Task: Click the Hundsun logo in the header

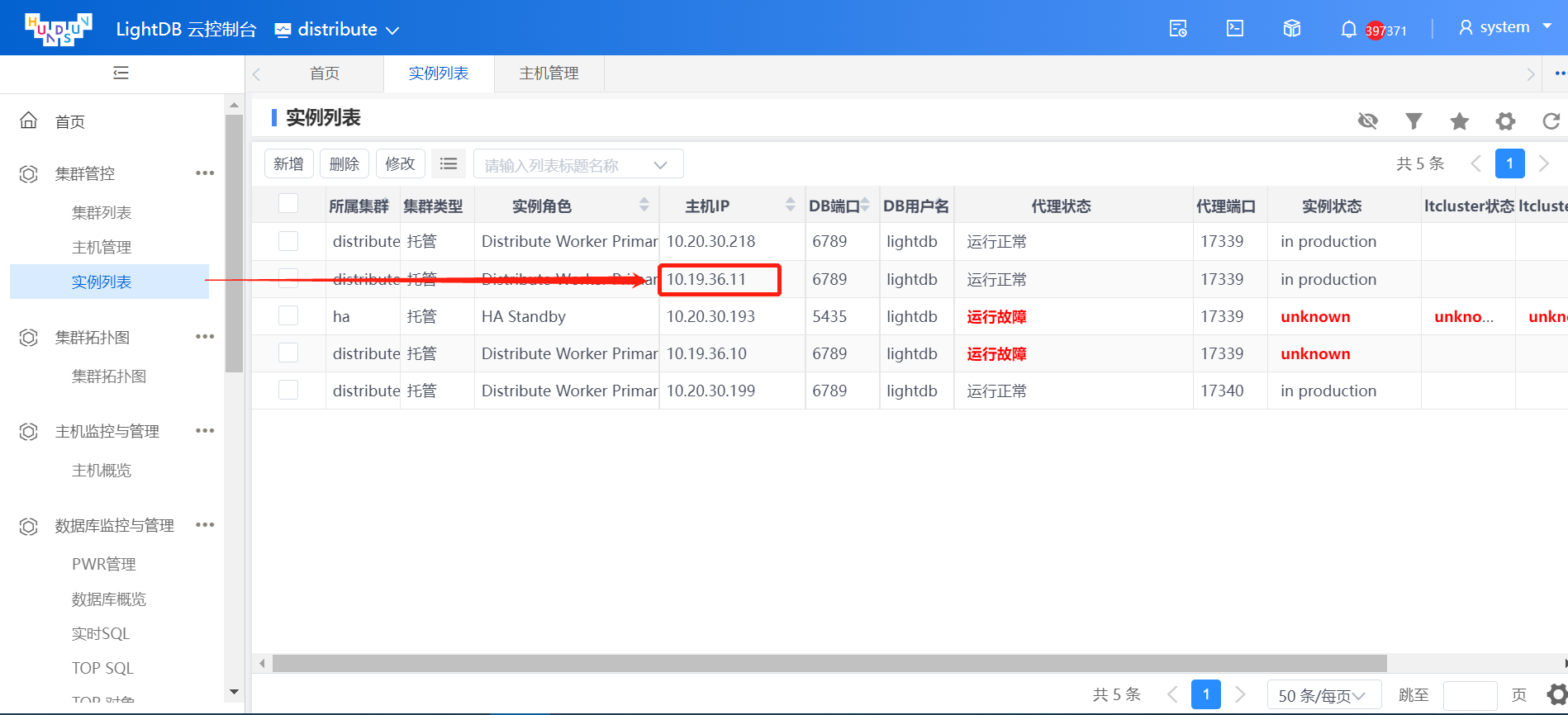Action: click(x=58, y=29)
